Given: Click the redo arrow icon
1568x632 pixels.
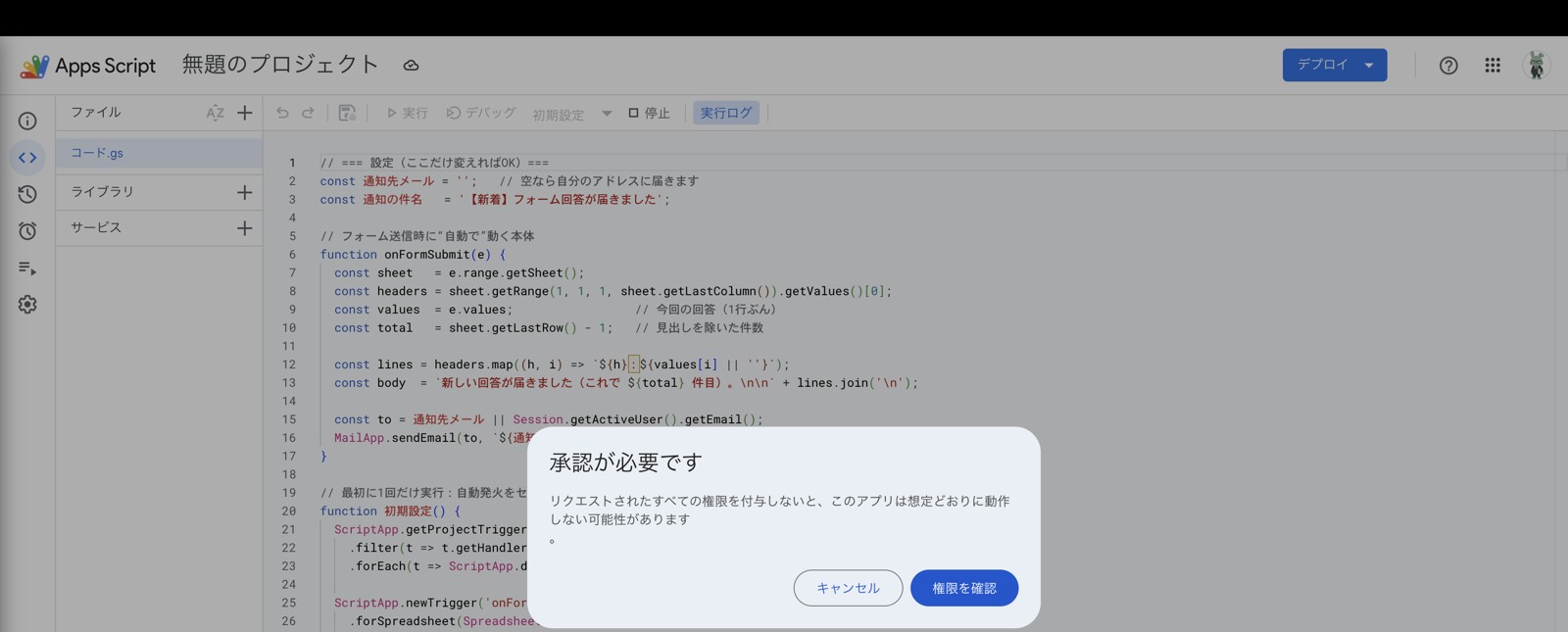Looking at the screenshot, I should click(308, 113).
